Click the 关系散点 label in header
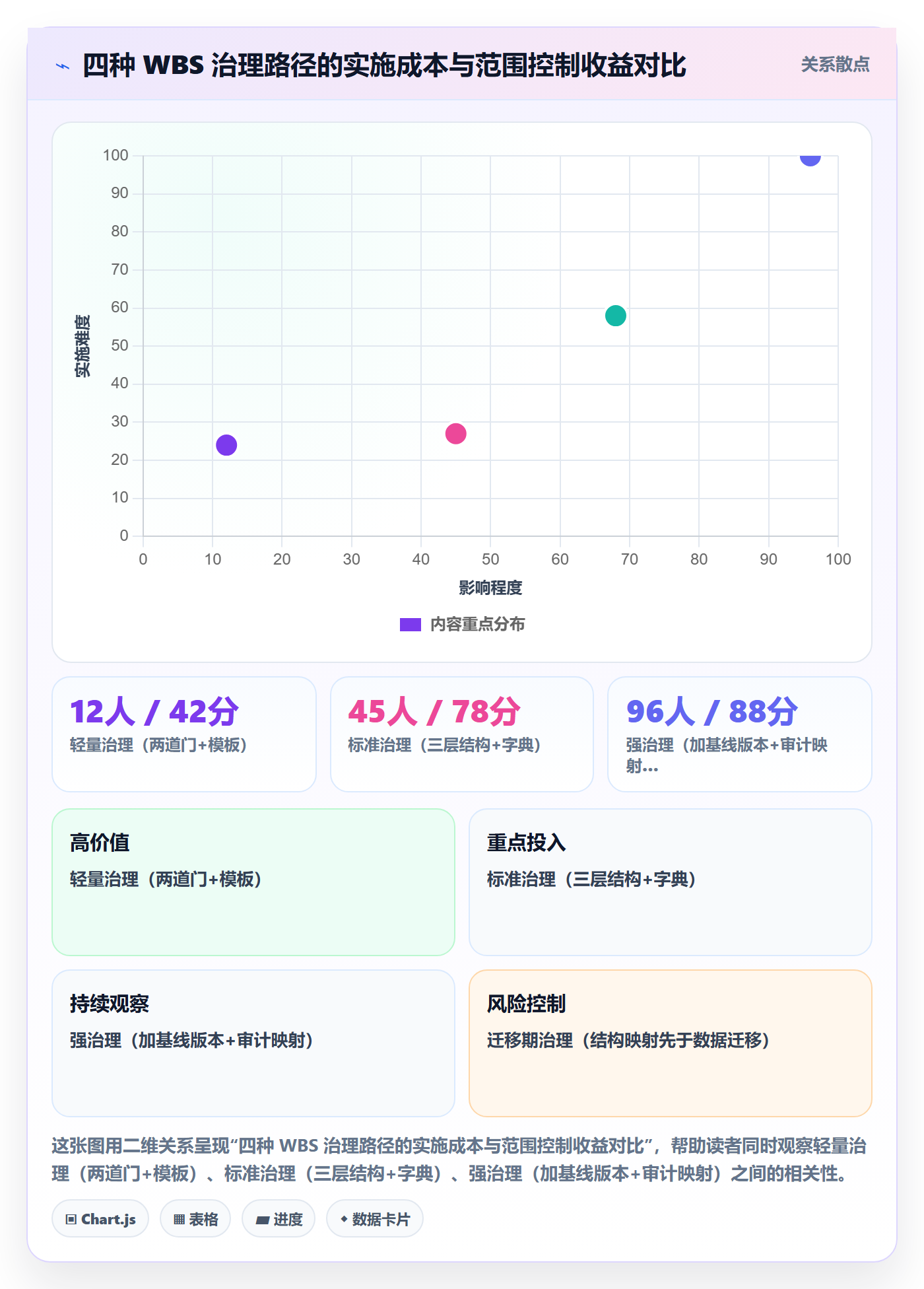Viewport: 924px width, 1289px height. pos(835,65)
